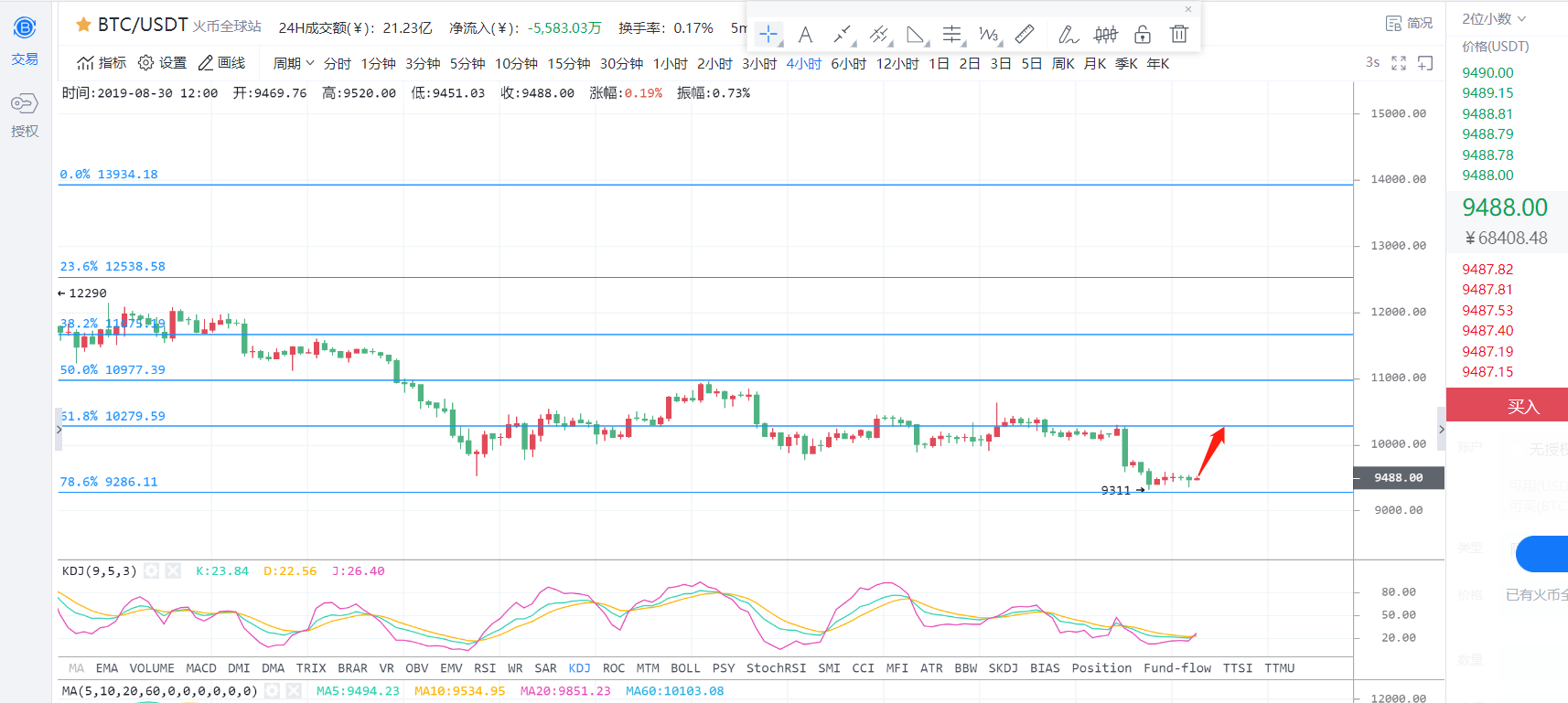Select the 1分钟 timeframe
Screen dimensions: 1568x703
pos(378,63)
